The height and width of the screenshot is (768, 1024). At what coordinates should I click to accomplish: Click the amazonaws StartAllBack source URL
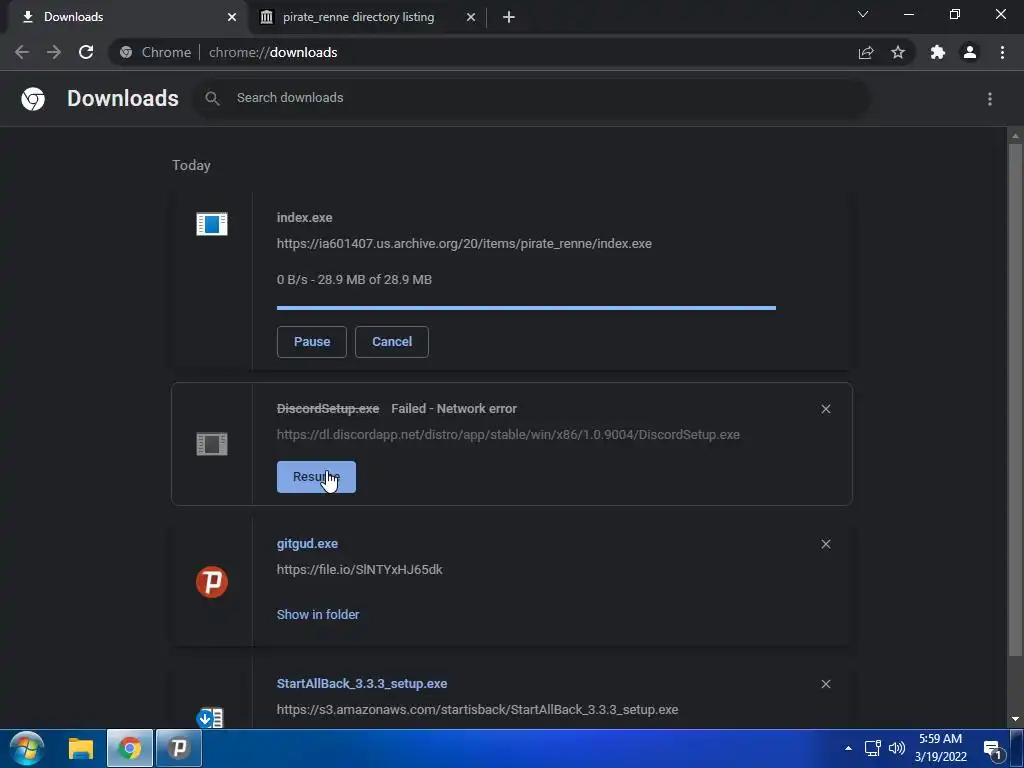point(477,709)
